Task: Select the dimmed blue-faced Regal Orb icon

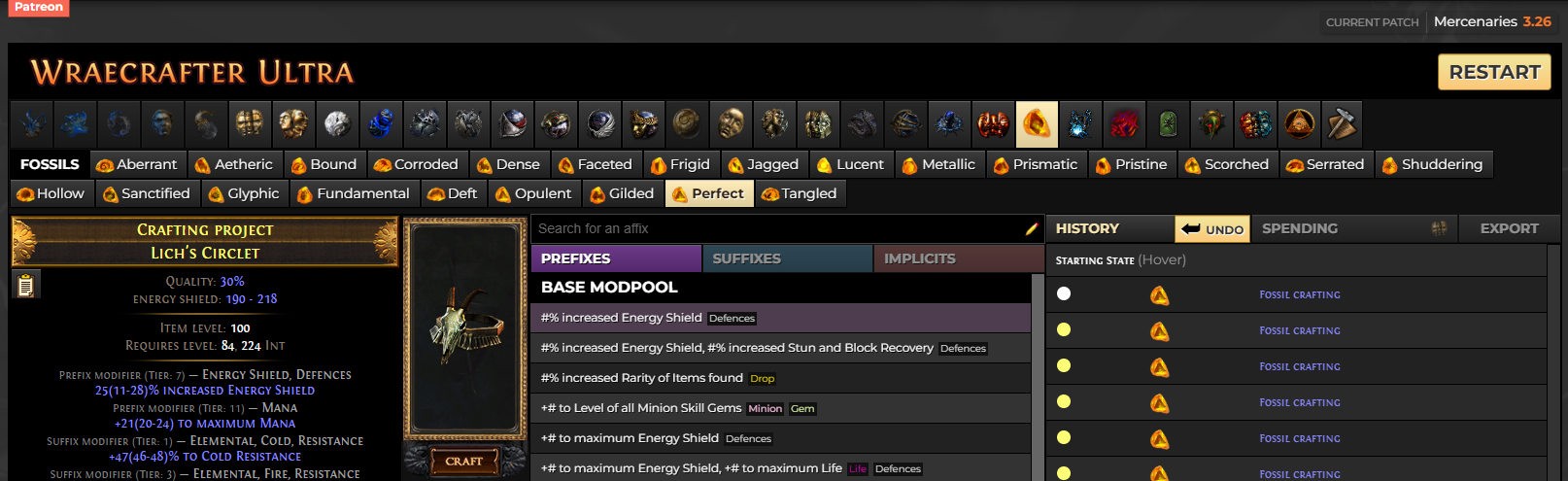Action: pos(162,123)
